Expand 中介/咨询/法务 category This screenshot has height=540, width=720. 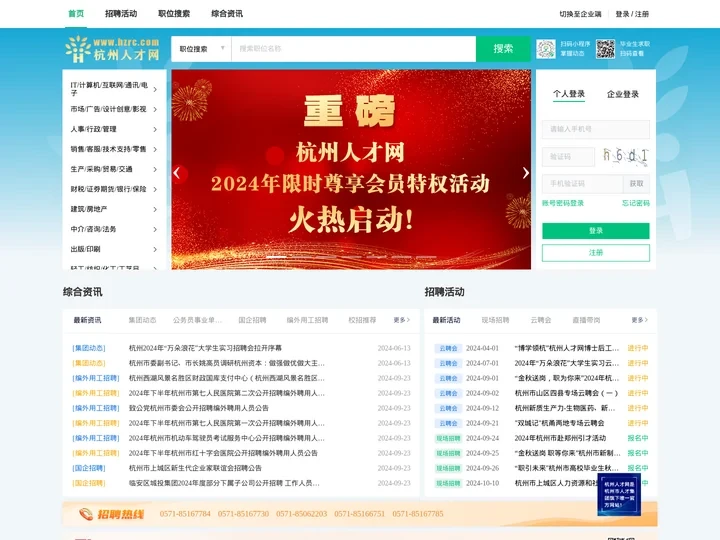(x=113, y=229)
